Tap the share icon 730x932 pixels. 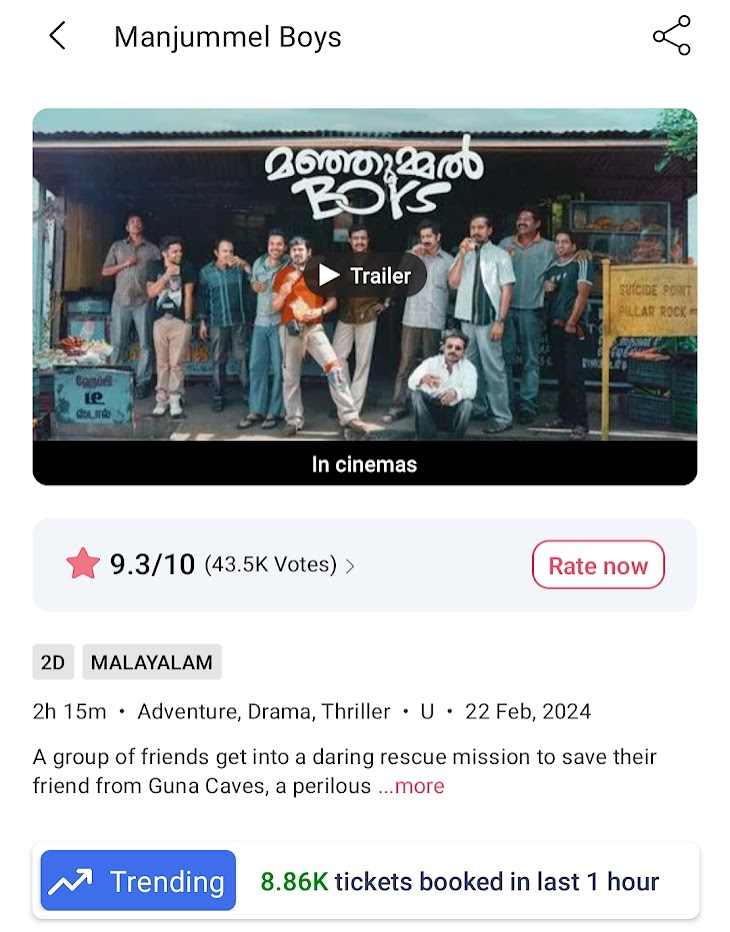coord(672,36)
